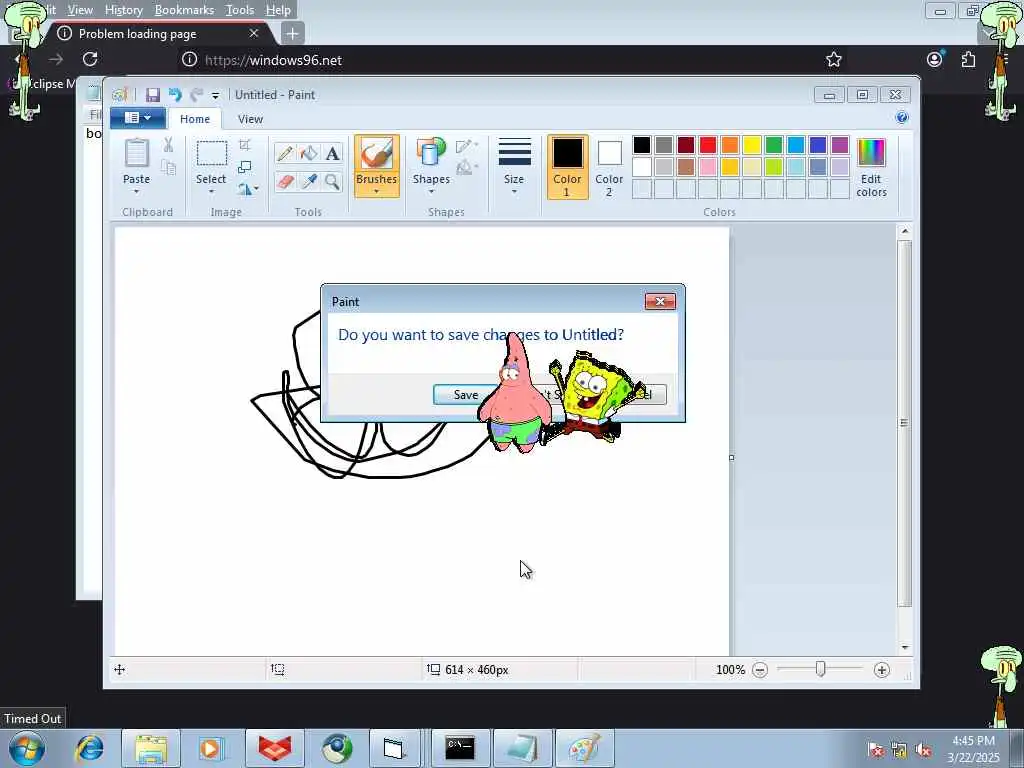Select the Magnifier tool
Screen dimensions: 1024x768
point(332,181)
